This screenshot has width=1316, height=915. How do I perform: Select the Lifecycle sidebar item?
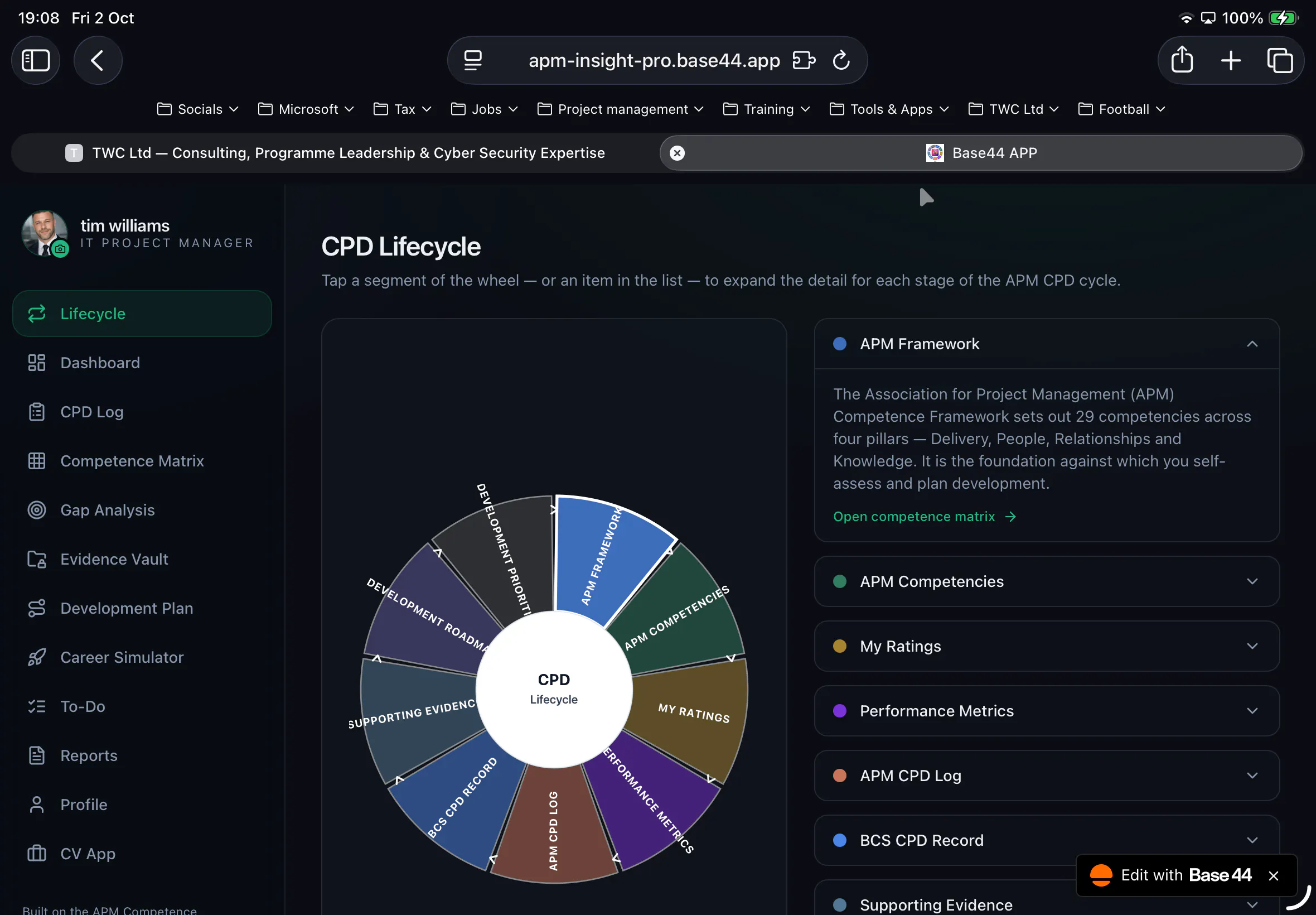pyautogui.click(x=142, y=314)
